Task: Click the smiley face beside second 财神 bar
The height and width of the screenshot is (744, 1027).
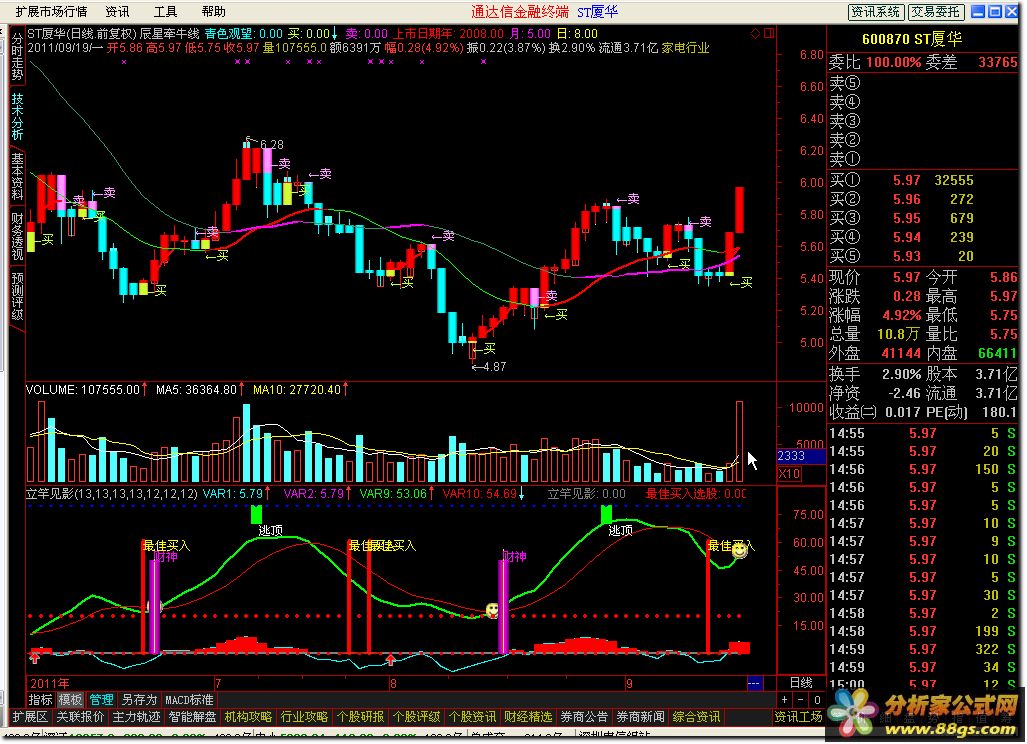Action: coord(492,610)
